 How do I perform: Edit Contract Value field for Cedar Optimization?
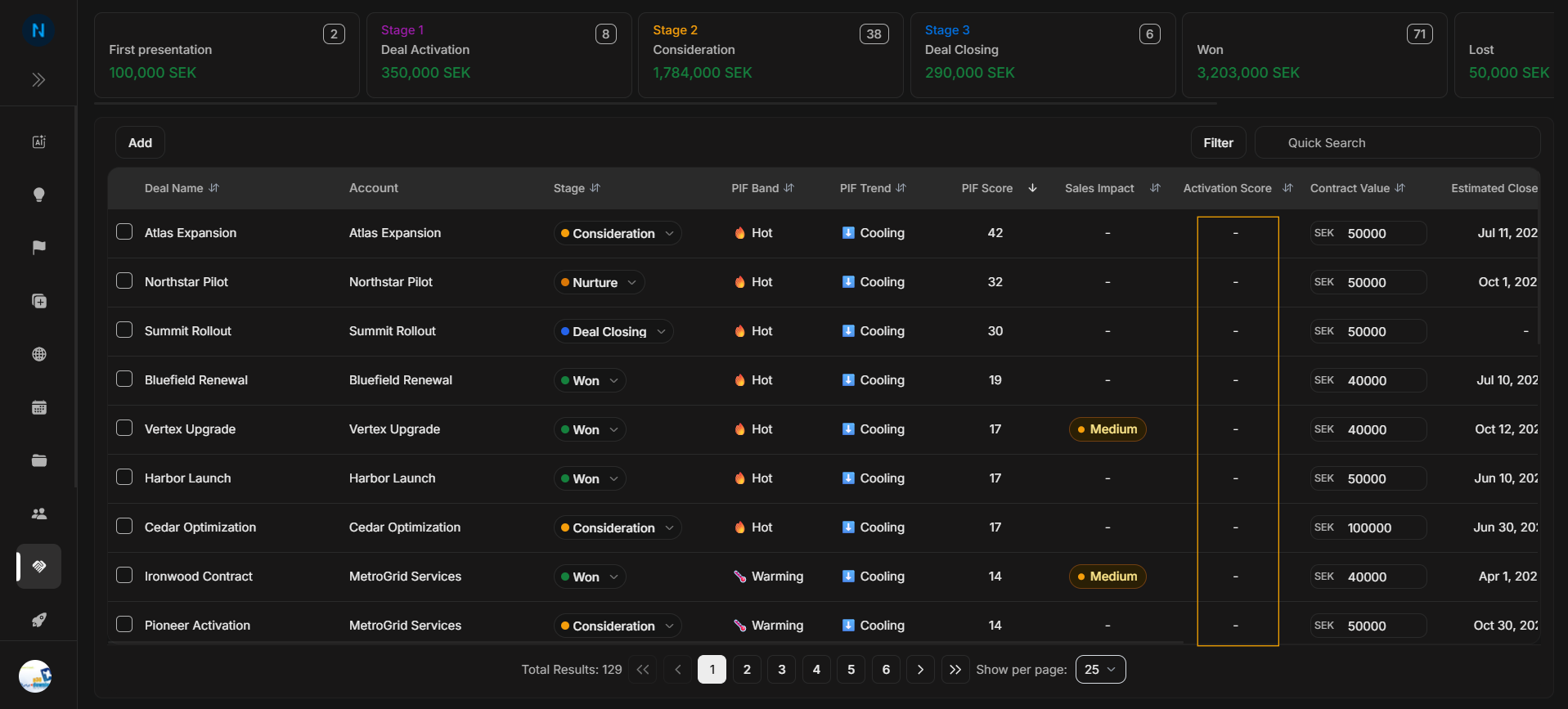tap(1368, 527)
